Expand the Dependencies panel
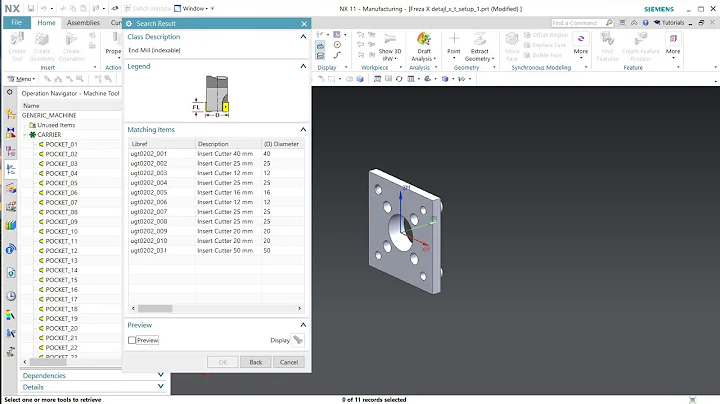Viewport: 720px width, 404px height. 161,375
